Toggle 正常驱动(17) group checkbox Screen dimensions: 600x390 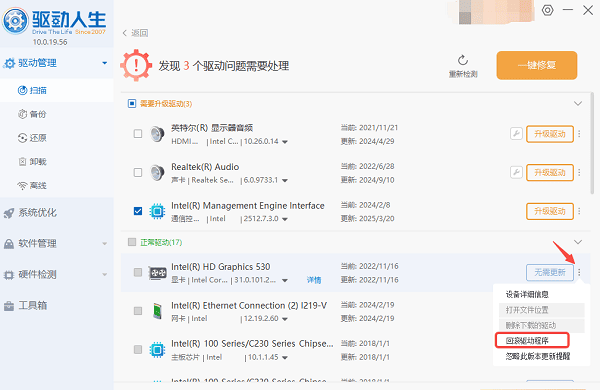point(132,242)
